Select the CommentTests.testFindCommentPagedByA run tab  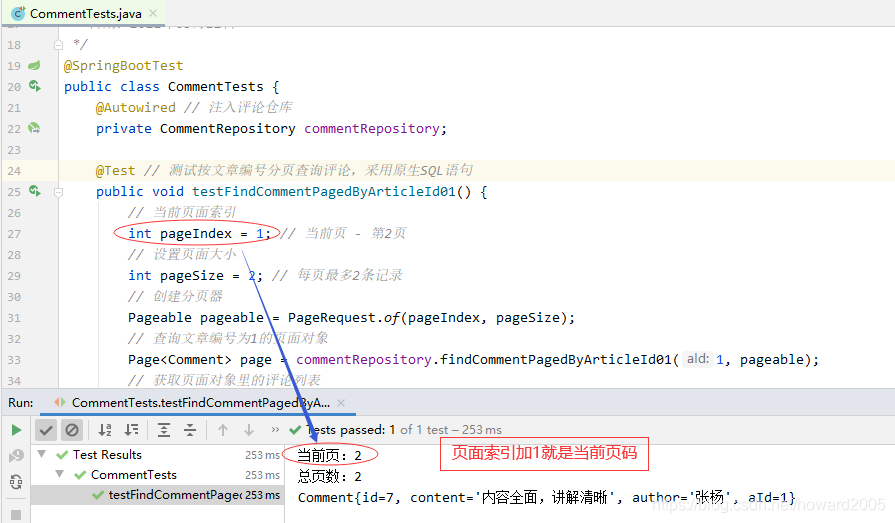(x=200, y=403)
